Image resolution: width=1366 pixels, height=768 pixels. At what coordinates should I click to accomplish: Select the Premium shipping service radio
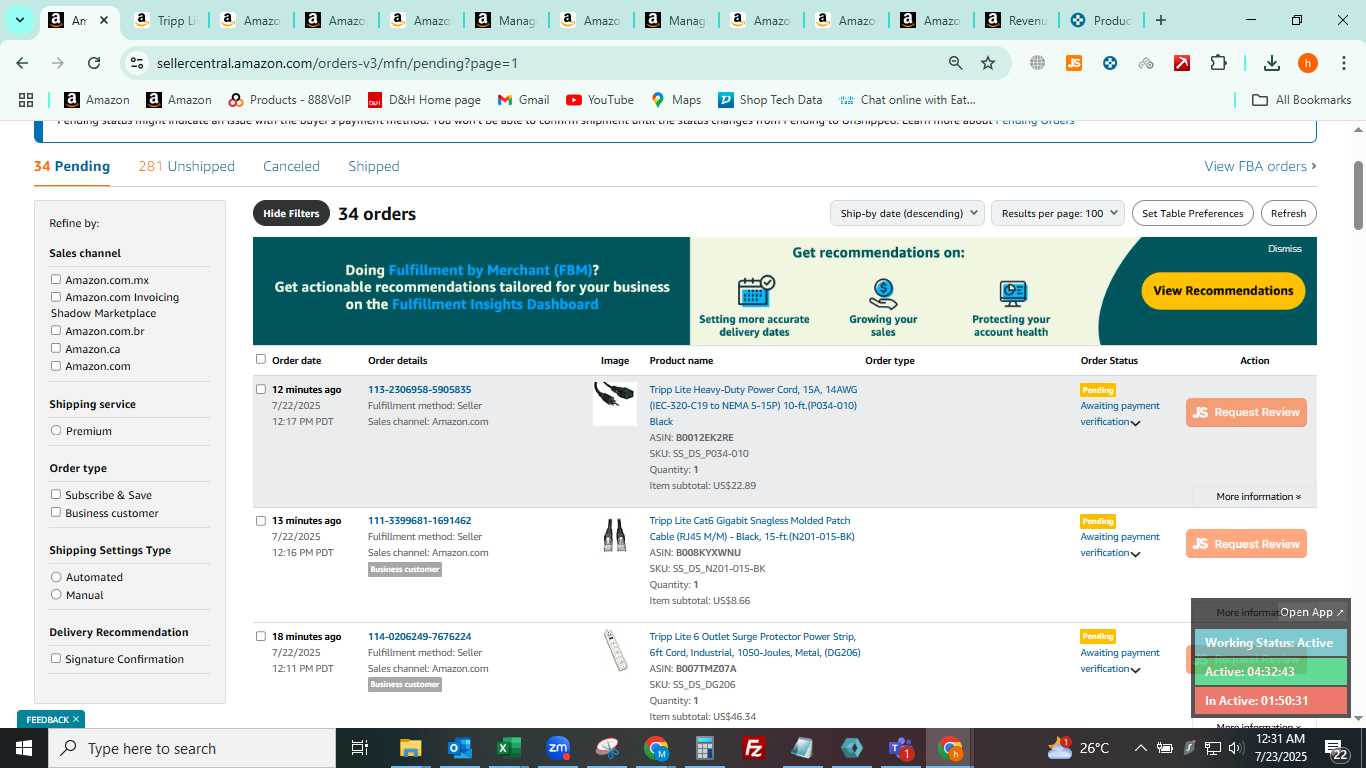click(x=56, y=431)
